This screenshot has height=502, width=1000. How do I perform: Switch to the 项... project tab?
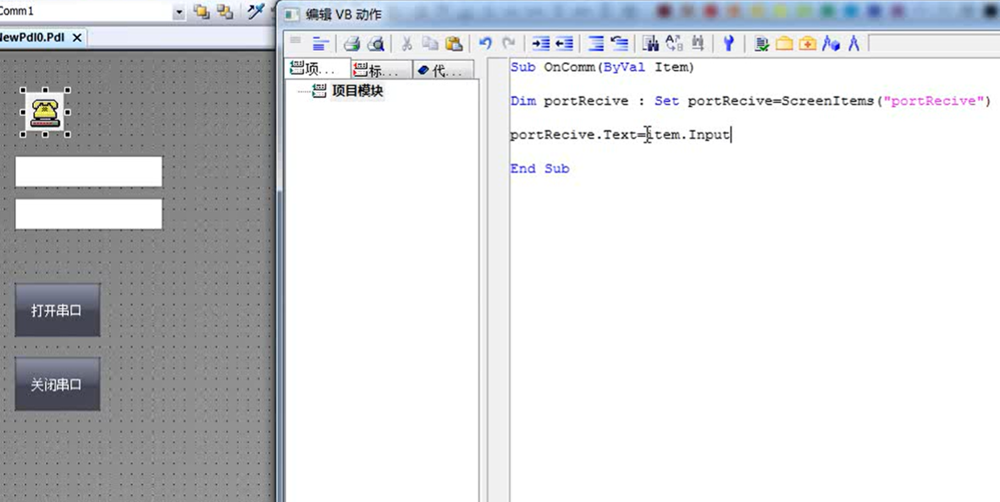[x=314, y=70]
